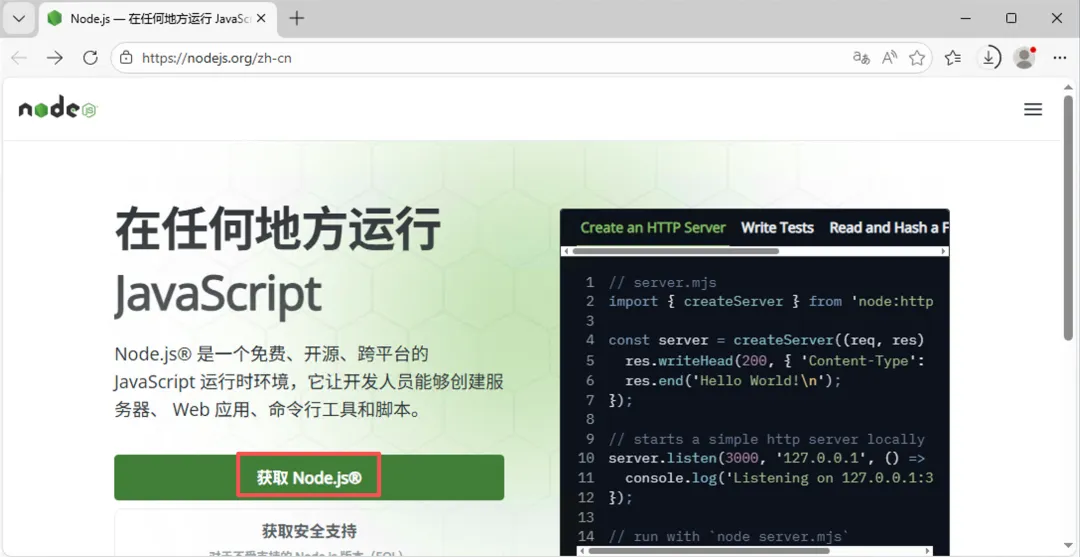Maximize the browser window
This screenshot has height=557, width=1080.
(x=1011, y=19)
